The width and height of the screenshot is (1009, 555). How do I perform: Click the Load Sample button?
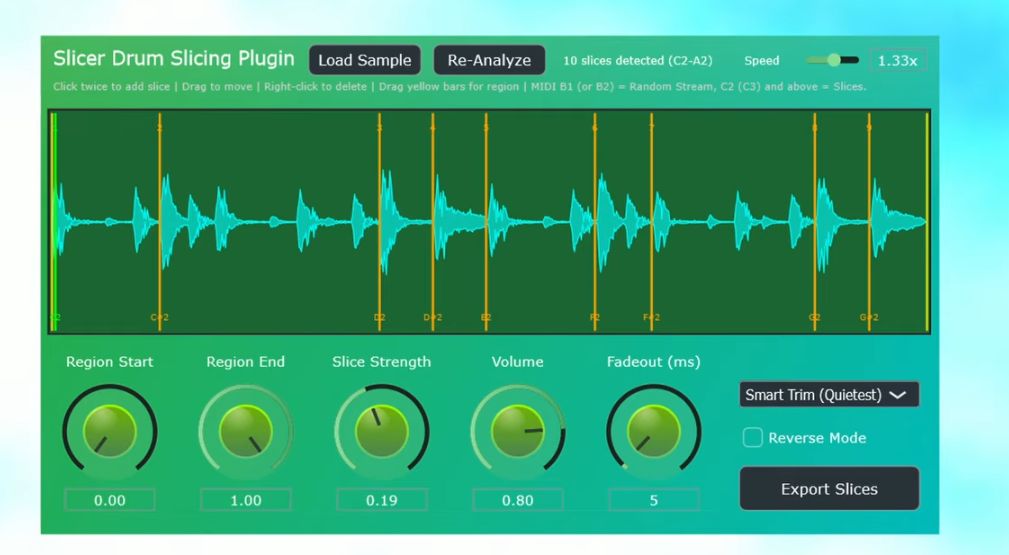[364, 60]
